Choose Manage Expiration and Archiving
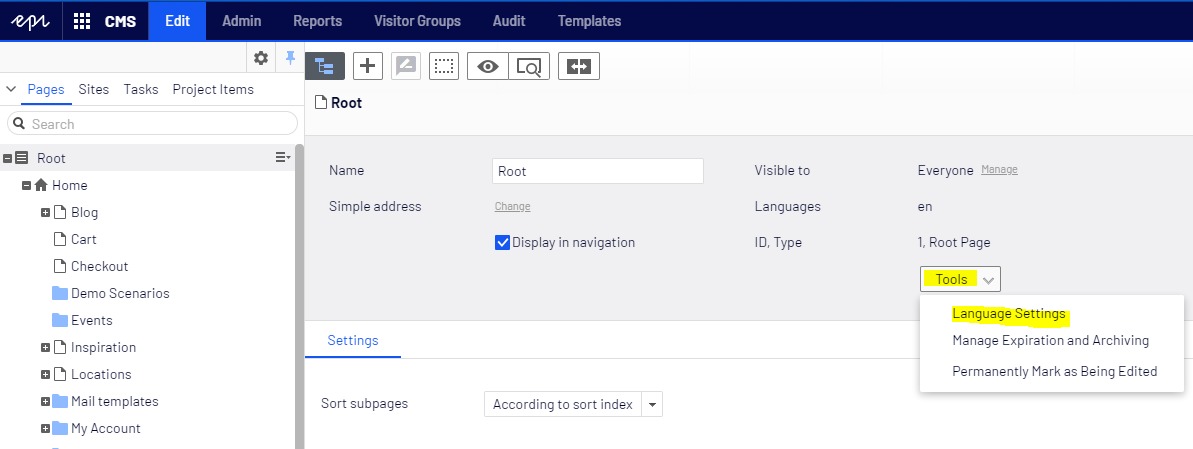The image size is (1193, 449). (x=1050, y=341)
